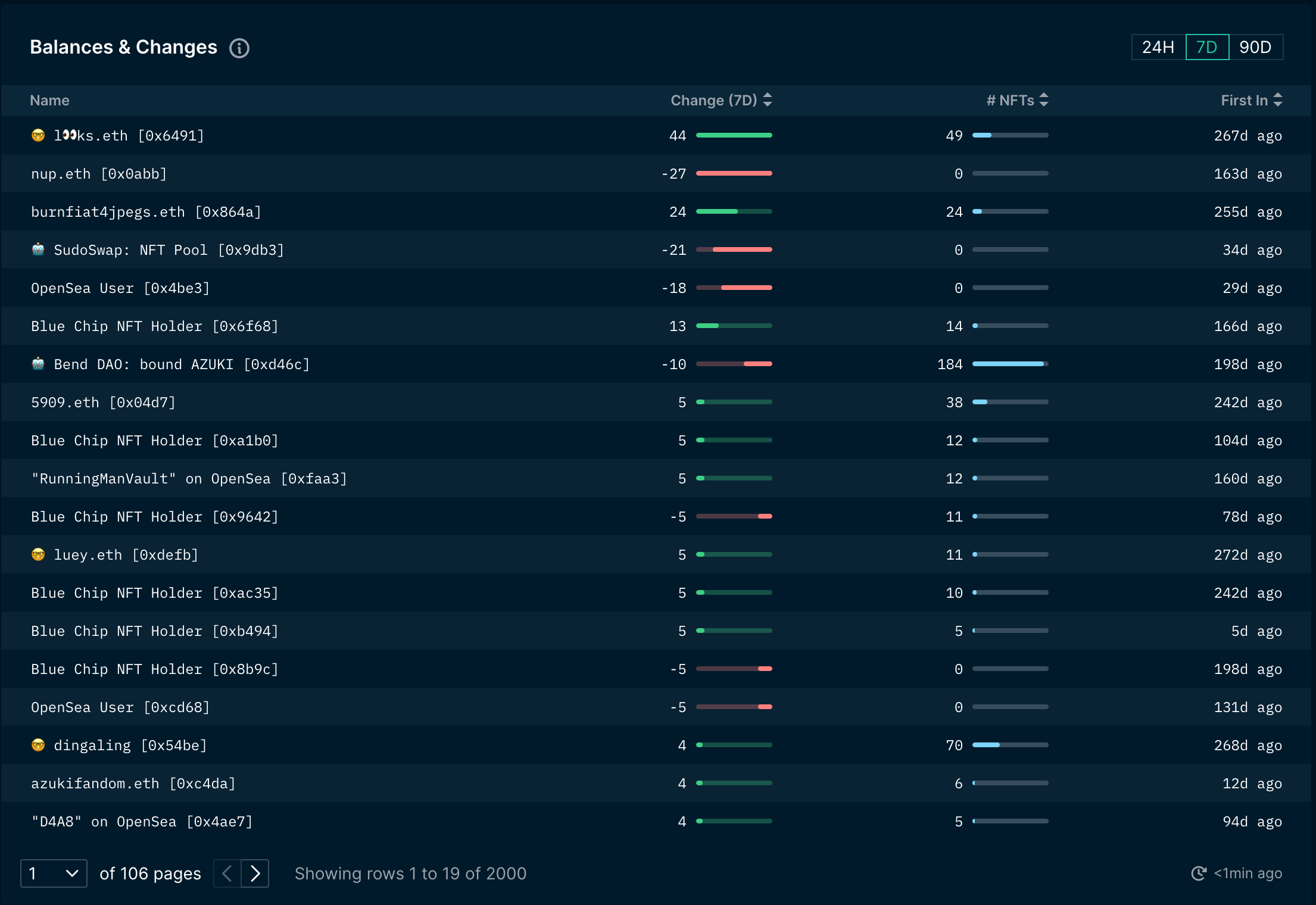Open Blue Chip NFT Holder [0x9642]
The image size is (1316, 905).
pyautogui.click(x=155, y=517)
